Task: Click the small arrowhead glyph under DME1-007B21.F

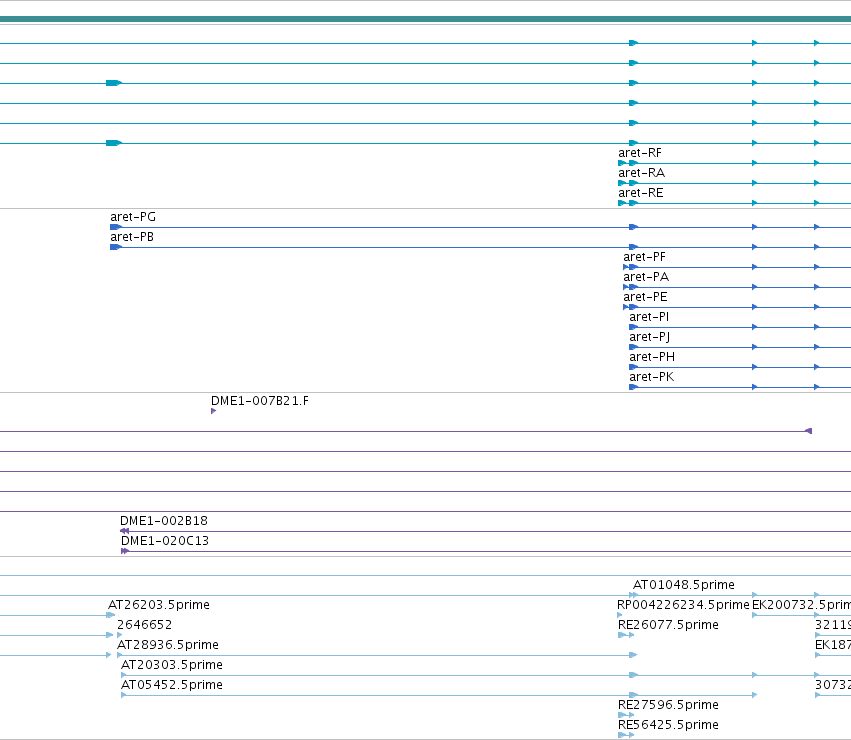Action: tap(213, 412)
